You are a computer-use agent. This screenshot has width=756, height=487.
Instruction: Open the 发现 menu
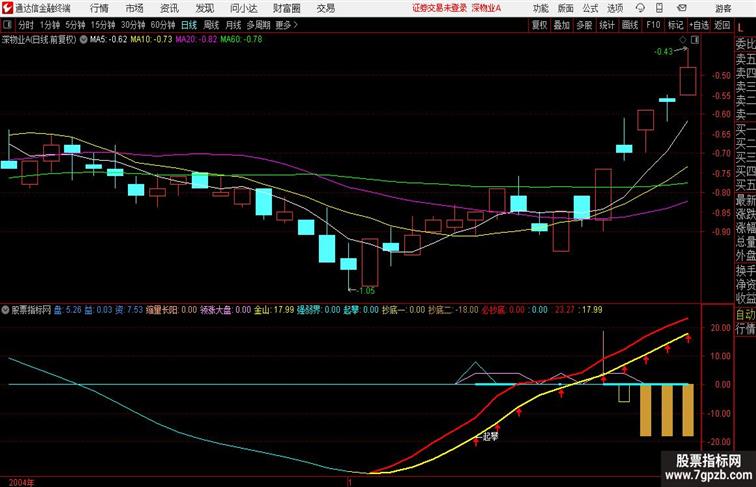coord(204,8)
